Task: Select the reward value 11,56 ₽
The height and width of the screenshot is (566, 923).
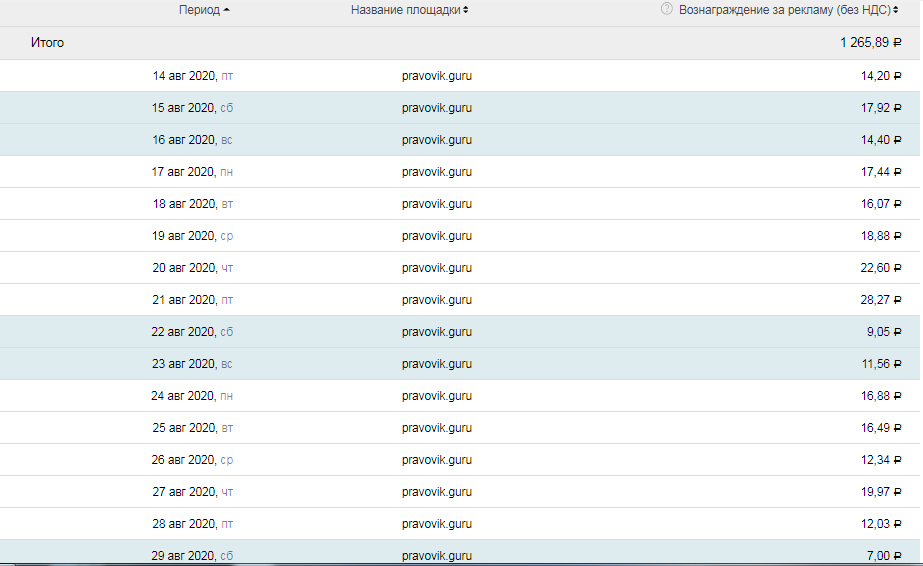Action: coord(881,364)
